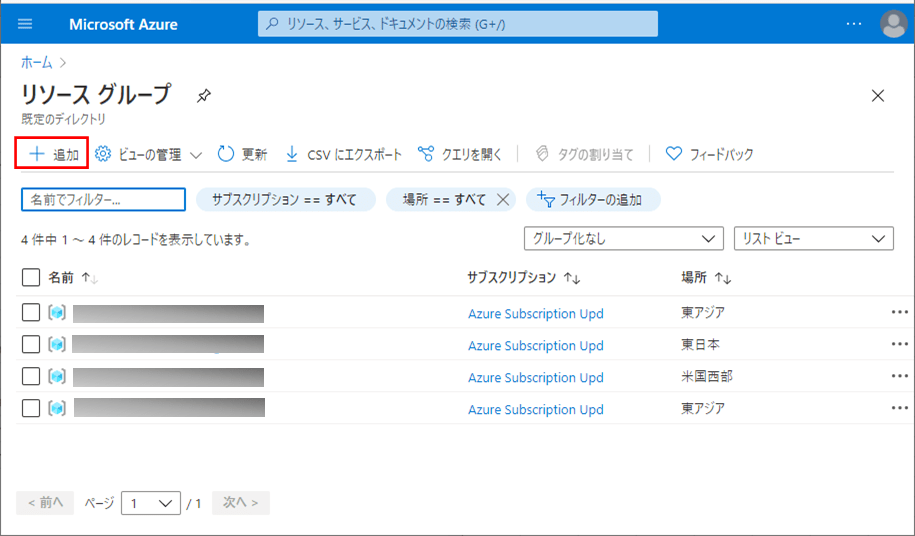
Task: Open the hamburger portal menu
Action: tap(25, 24)
